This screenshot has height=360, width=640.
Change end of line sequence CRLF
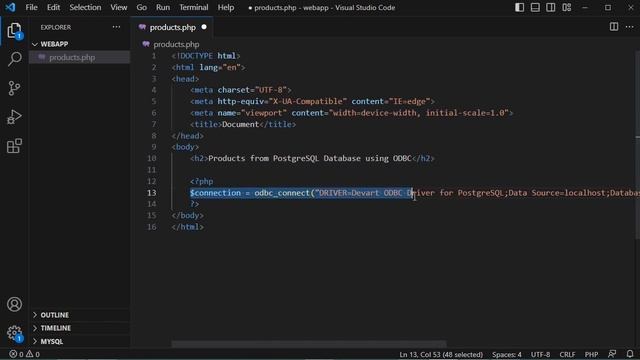(x=567, y=354)
